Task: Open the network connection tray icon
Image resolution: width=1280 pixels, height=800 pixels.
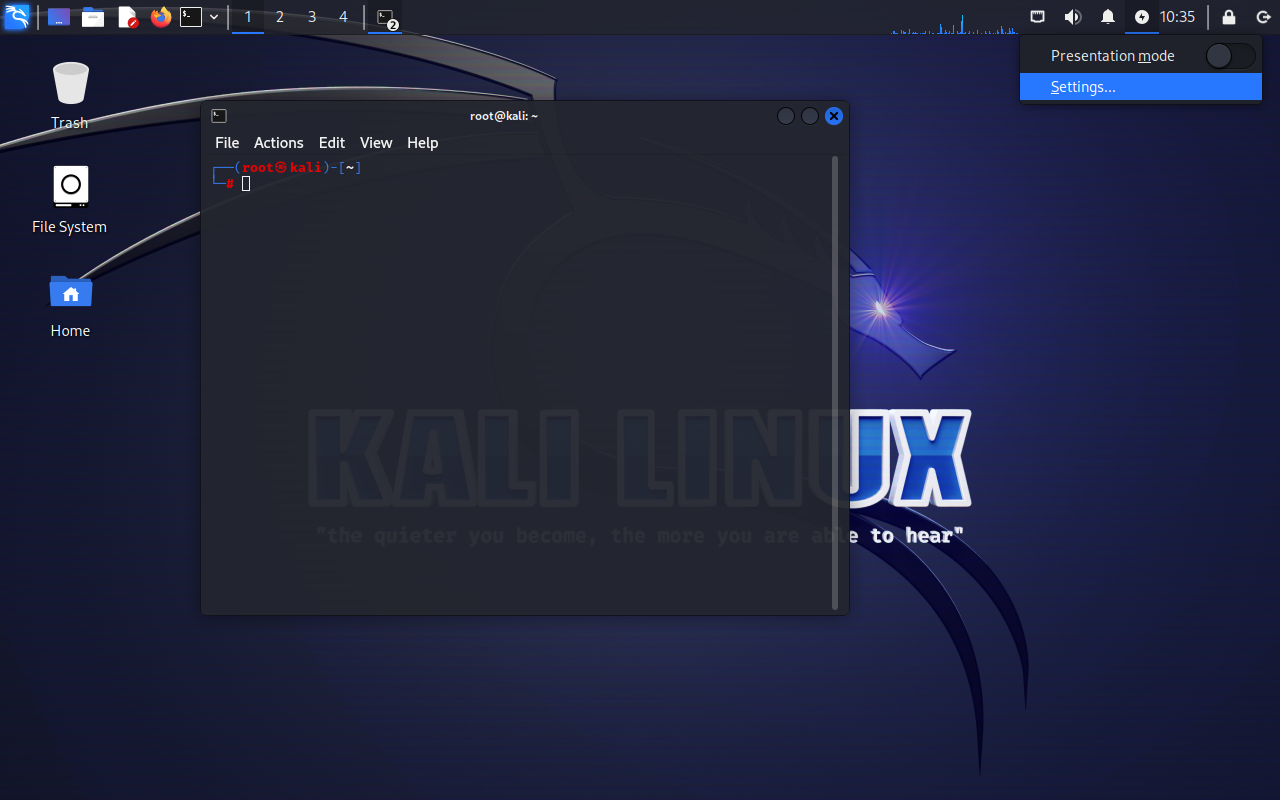Action: pos(1039,17)
